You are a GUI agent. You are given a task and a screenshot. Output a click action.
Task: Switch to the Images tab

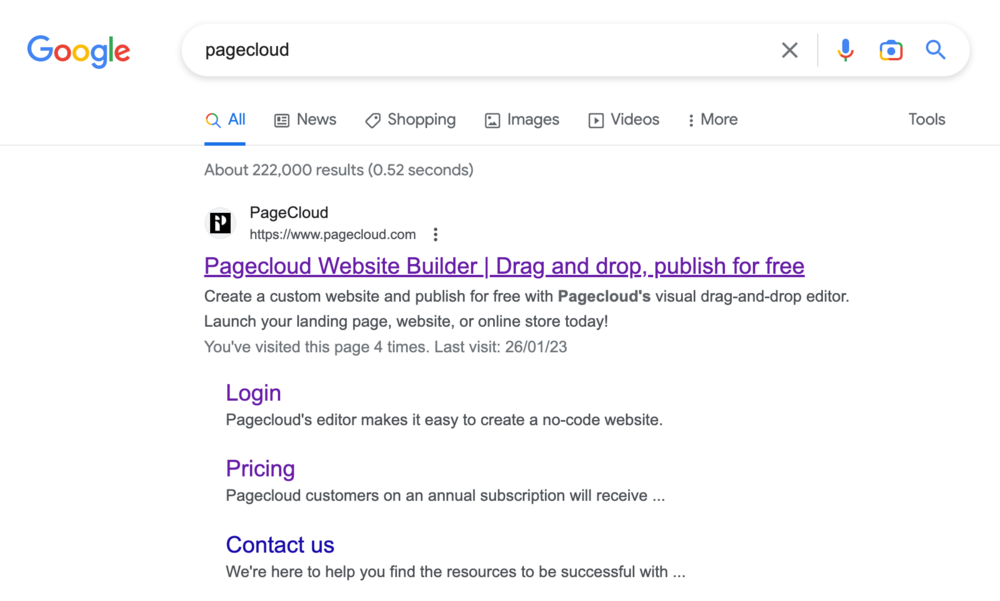click(x=522, y=120)
